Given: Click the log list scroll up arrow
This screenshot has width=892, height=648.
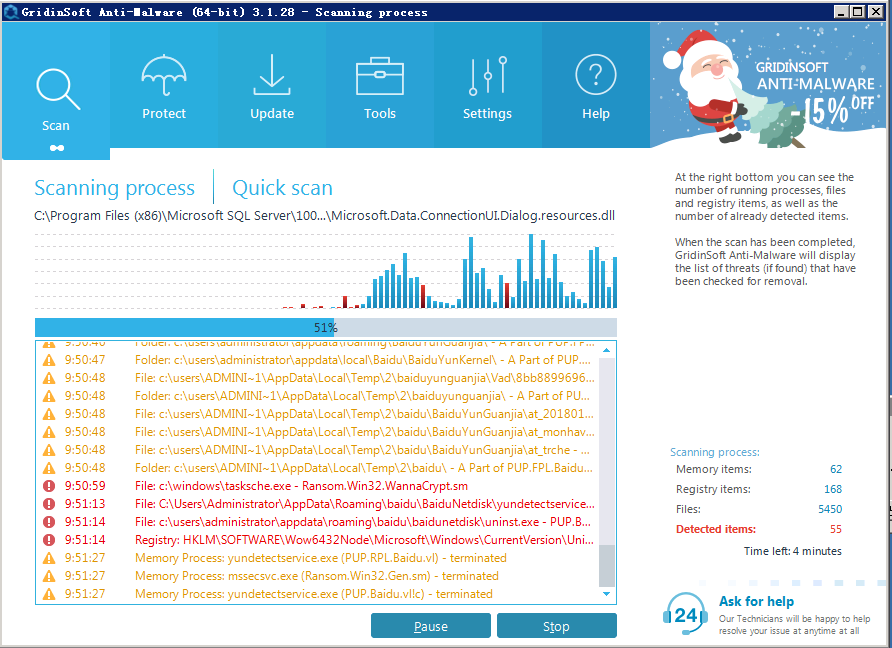Looking at the screenshot, I should [x=606, y=350].
